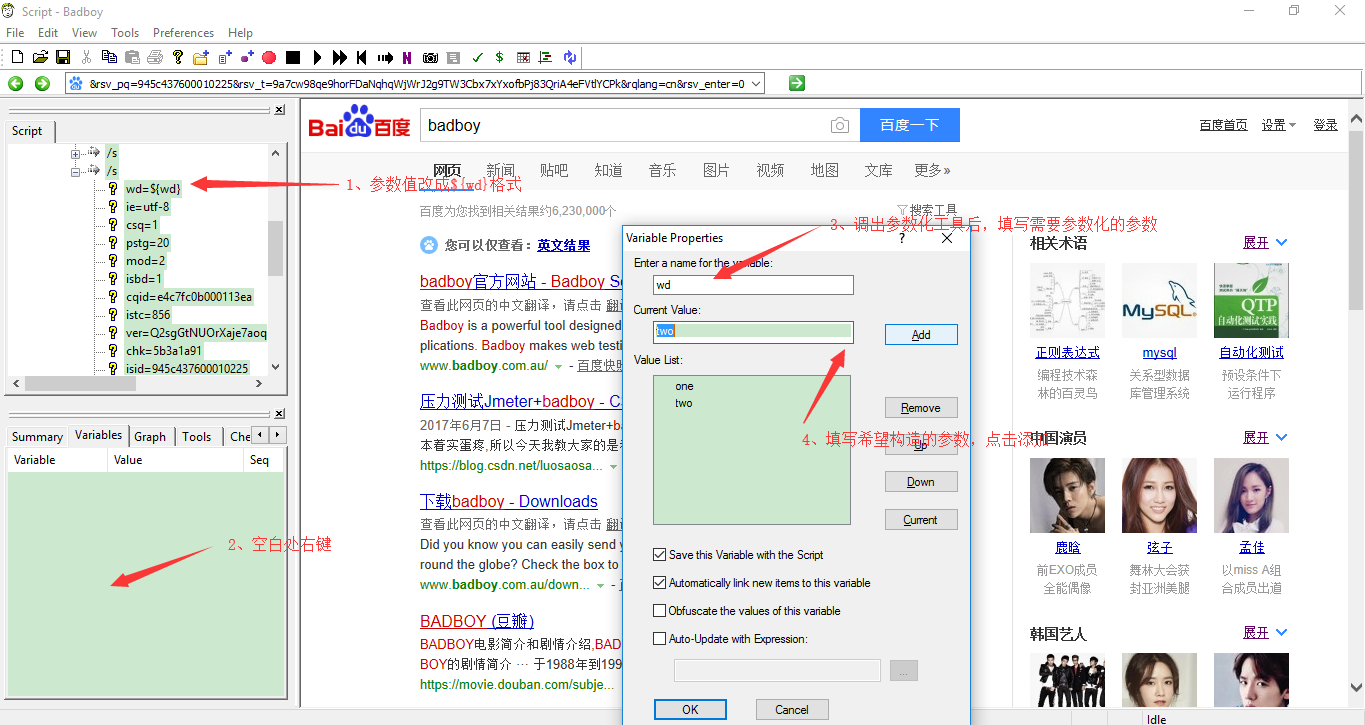This screenshot has width=1365, height=725.
Task: Open the 下载badboy - Downloads link
Action: 509,501
